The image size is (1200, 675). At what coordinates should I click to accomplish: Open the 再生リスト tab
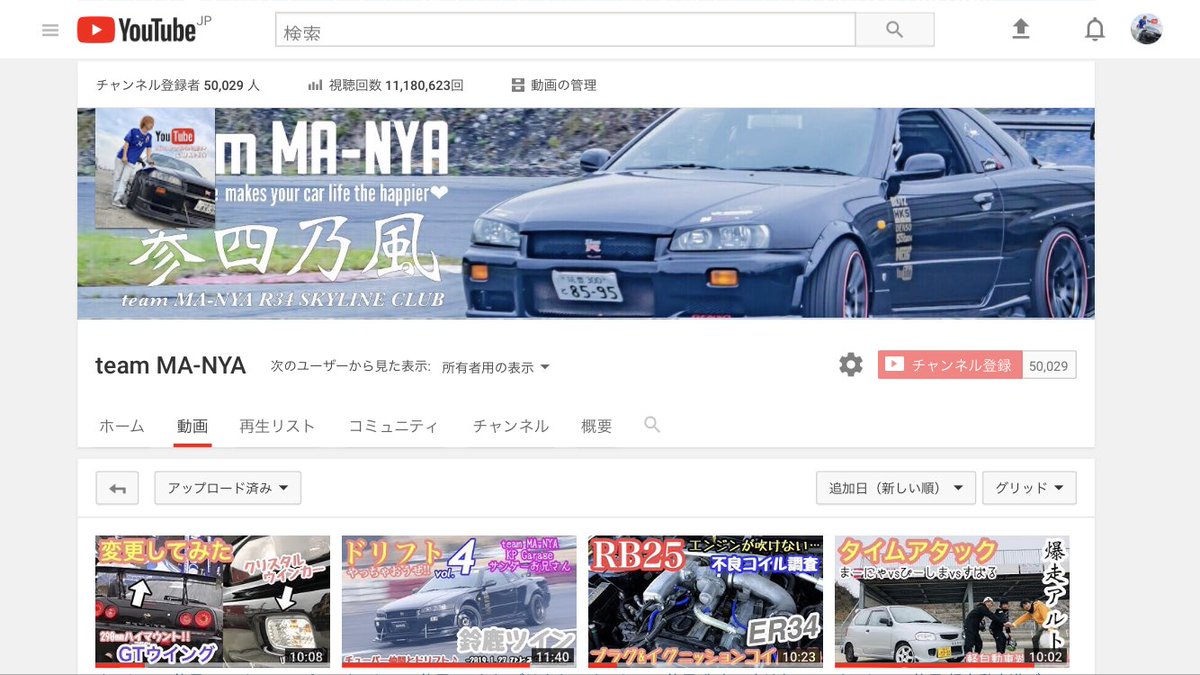tap(277, 426)
